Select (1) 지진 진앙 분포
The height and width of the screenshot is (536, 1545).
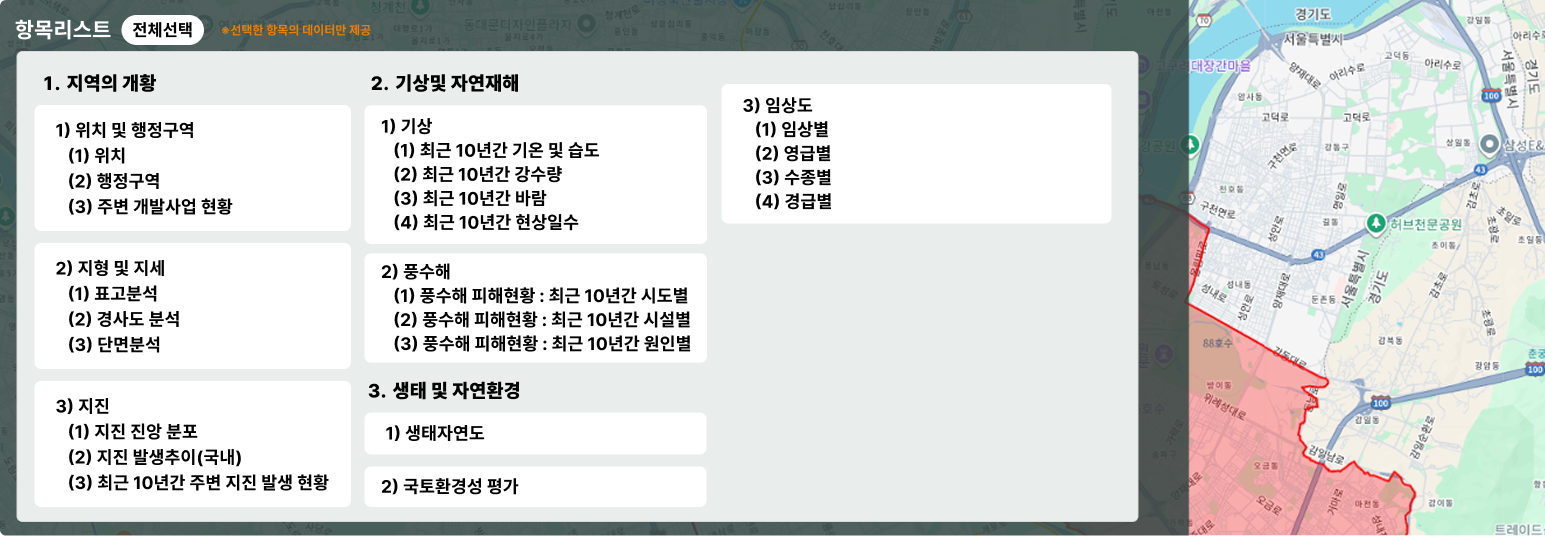pos(133,432)
